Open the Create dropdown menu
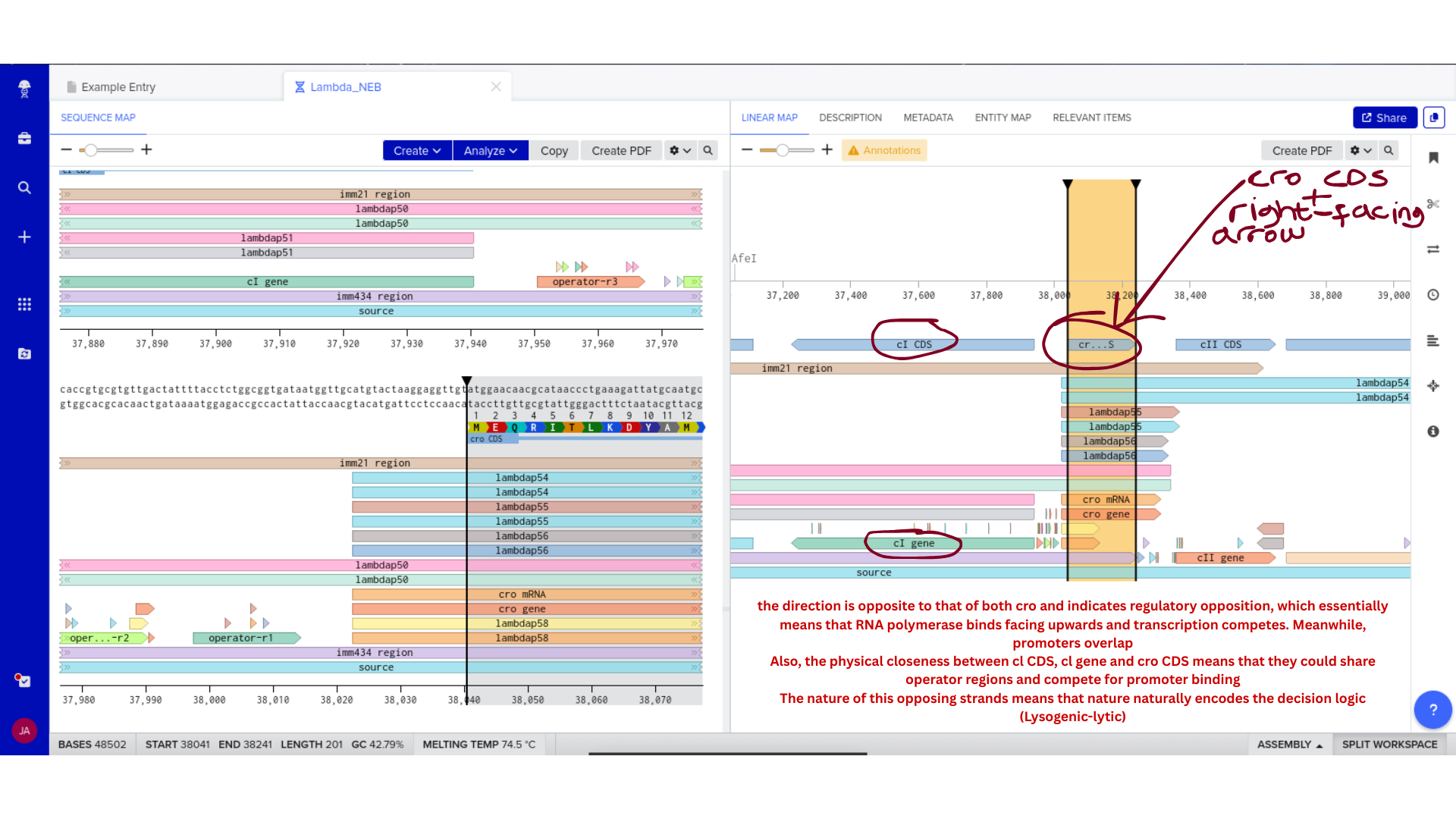This screenshot has height=819, width=1456. (417, 151)
